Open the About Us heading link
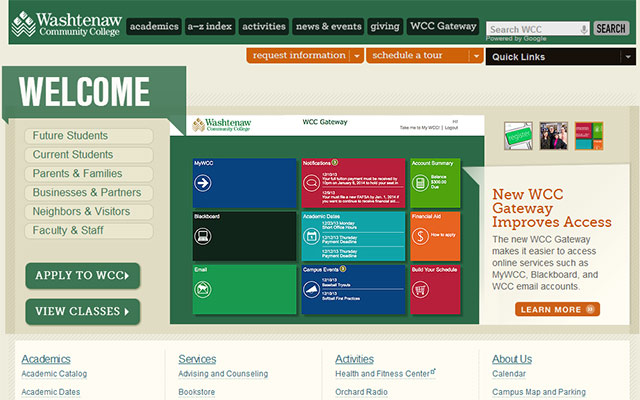 pyautogui.click(x=512, y=359)
